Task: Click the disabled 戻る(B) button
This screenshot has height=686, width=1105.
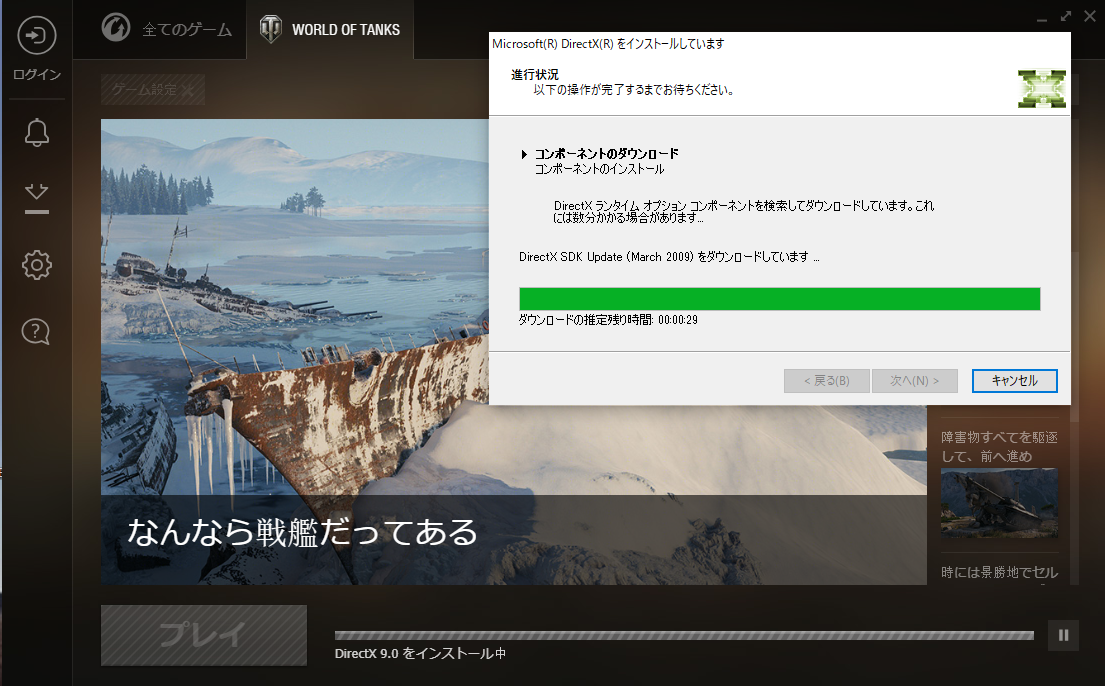Action: (827, 381)
